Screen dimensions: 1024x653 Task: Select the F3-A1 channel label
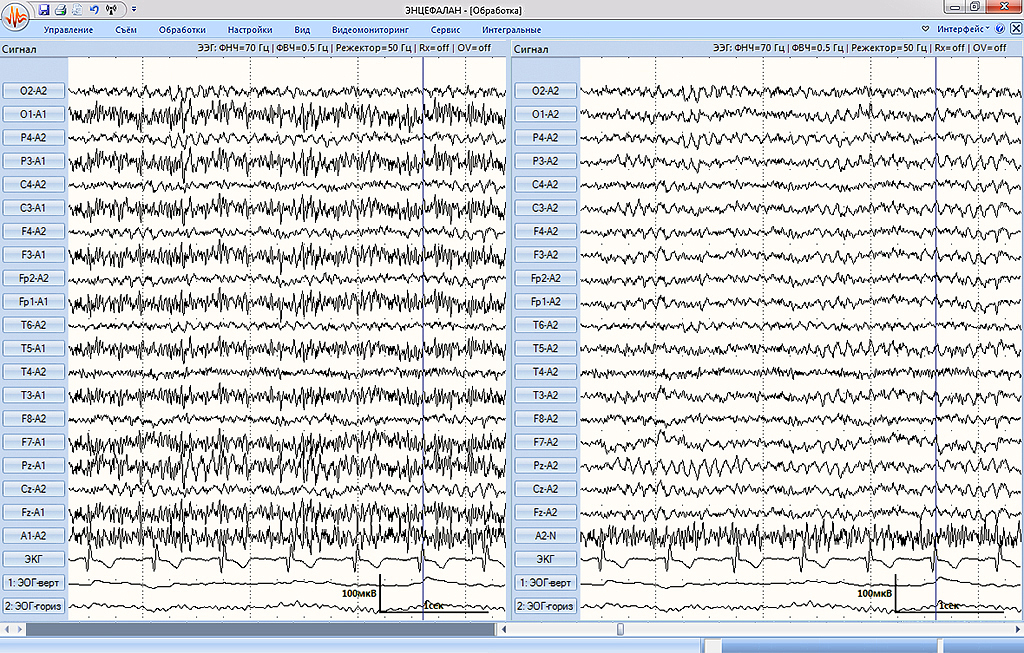pyautogui.click(x=34, y=255)
